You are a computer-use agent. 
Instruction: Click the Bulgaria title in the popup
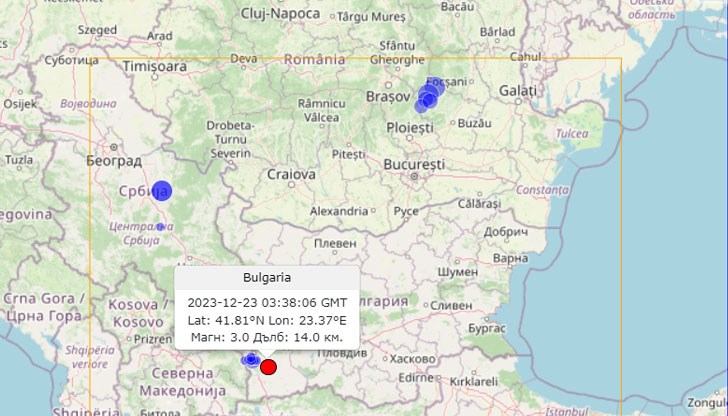coord(267,278)
